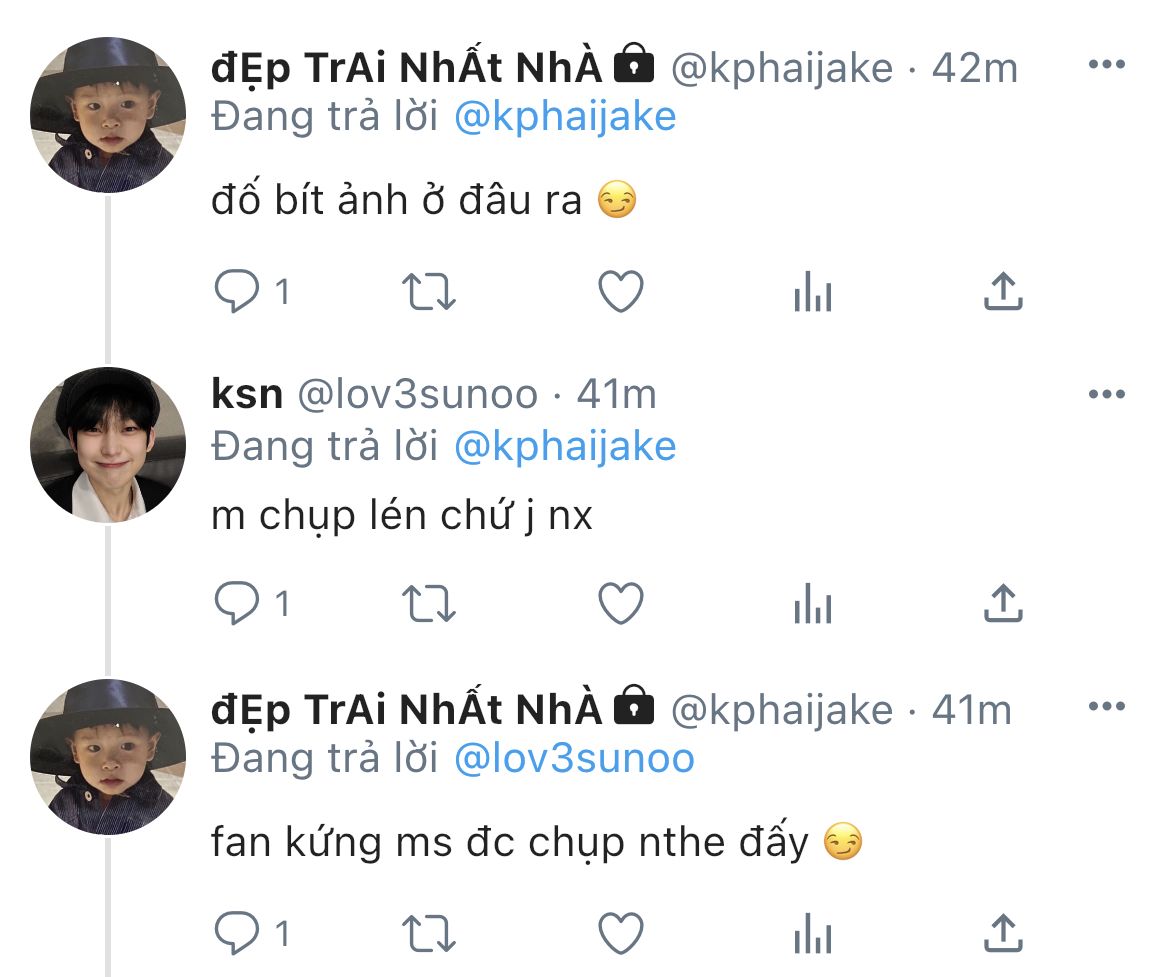Reply to ksn's tweet "m chụp lén chứ j nx"
1170x977 pixels.
pyautogui.click(x=237, y=602)
